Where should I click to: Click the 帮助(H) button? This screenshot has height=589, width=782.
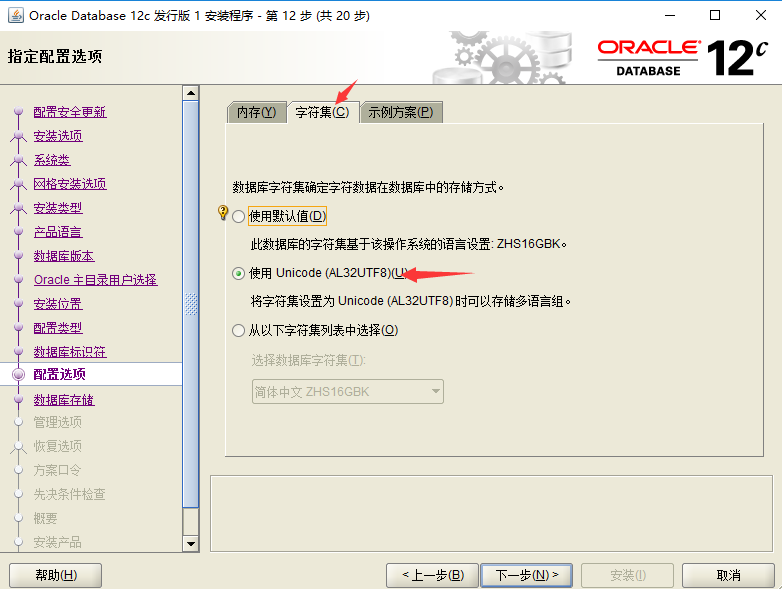(x=55, y=576)
